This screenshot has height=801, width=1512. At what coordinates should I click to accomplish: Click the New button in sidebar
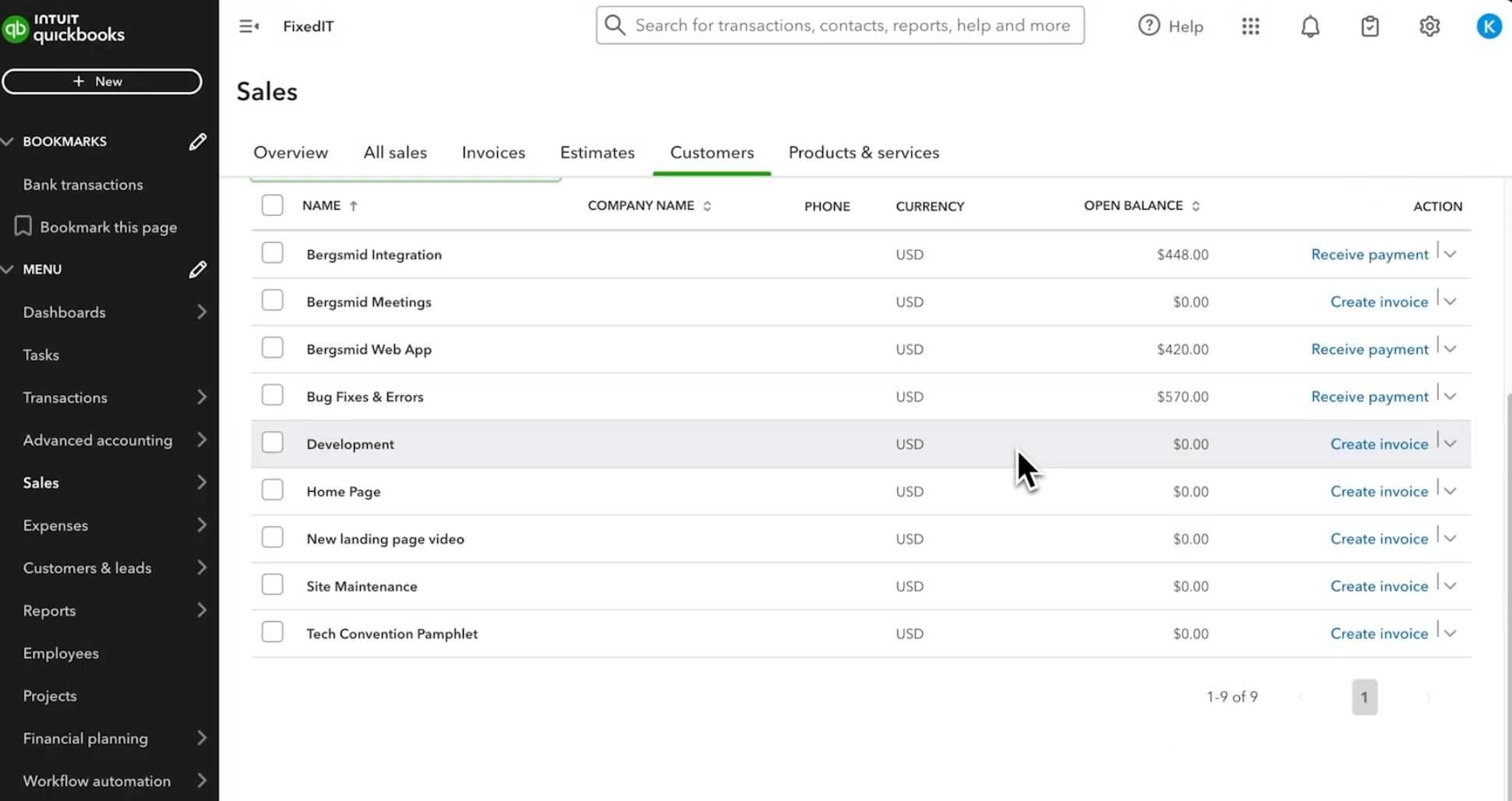pyautogui.click(x=102, y=81)
